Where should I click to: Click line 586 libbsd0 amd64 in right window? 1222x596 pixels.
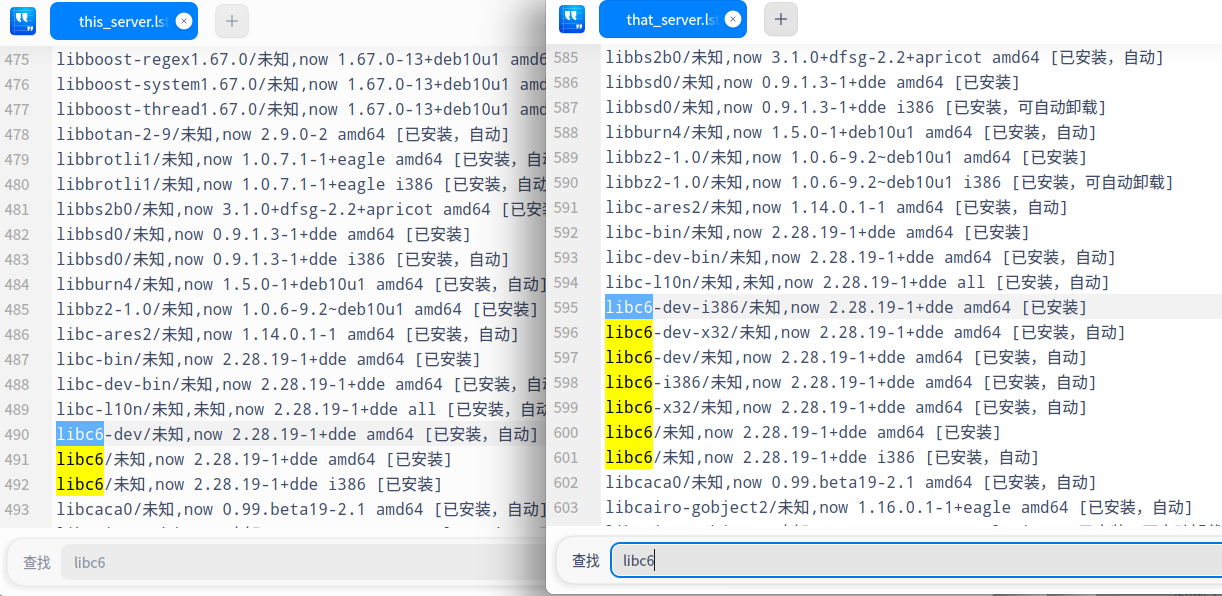[812, 82]
